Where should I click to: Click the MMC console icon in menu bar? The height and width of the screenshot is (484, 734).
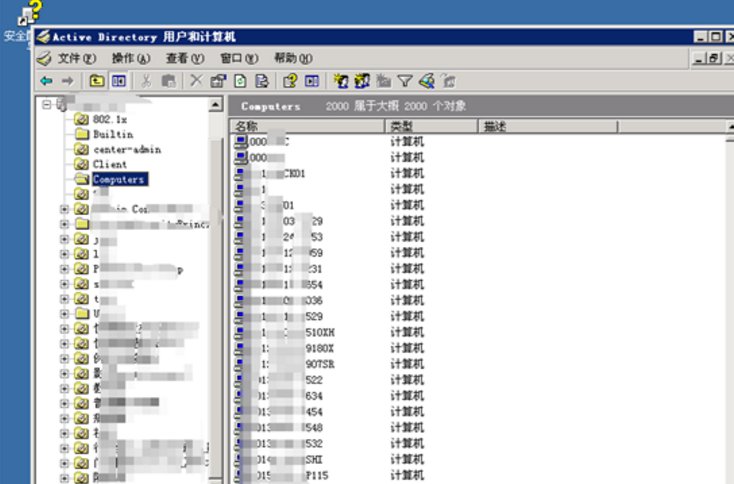pyautogui.click(x=44, y=59)
